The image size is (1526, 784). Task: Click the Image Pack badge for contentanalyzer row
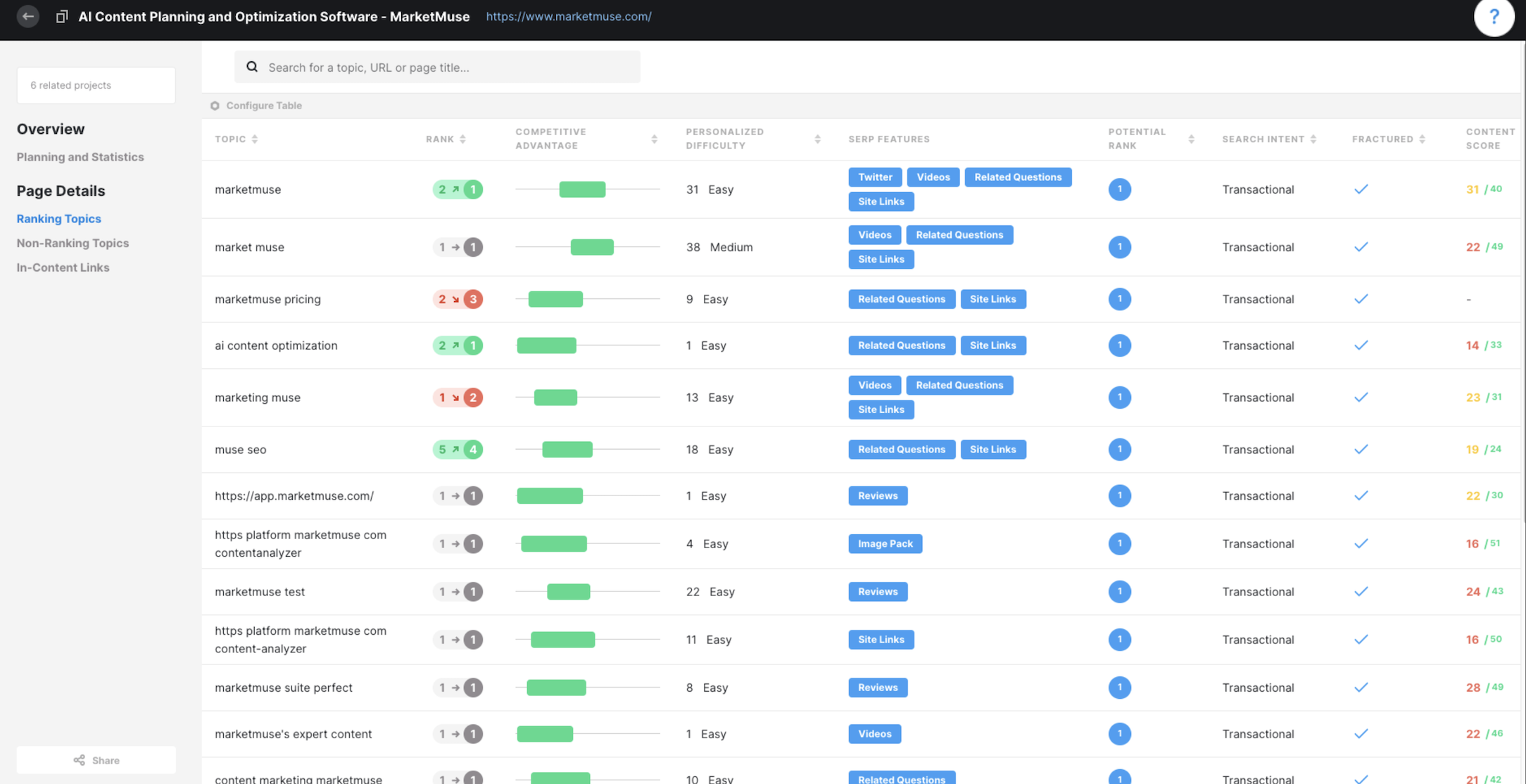click(x=885, y=543)
